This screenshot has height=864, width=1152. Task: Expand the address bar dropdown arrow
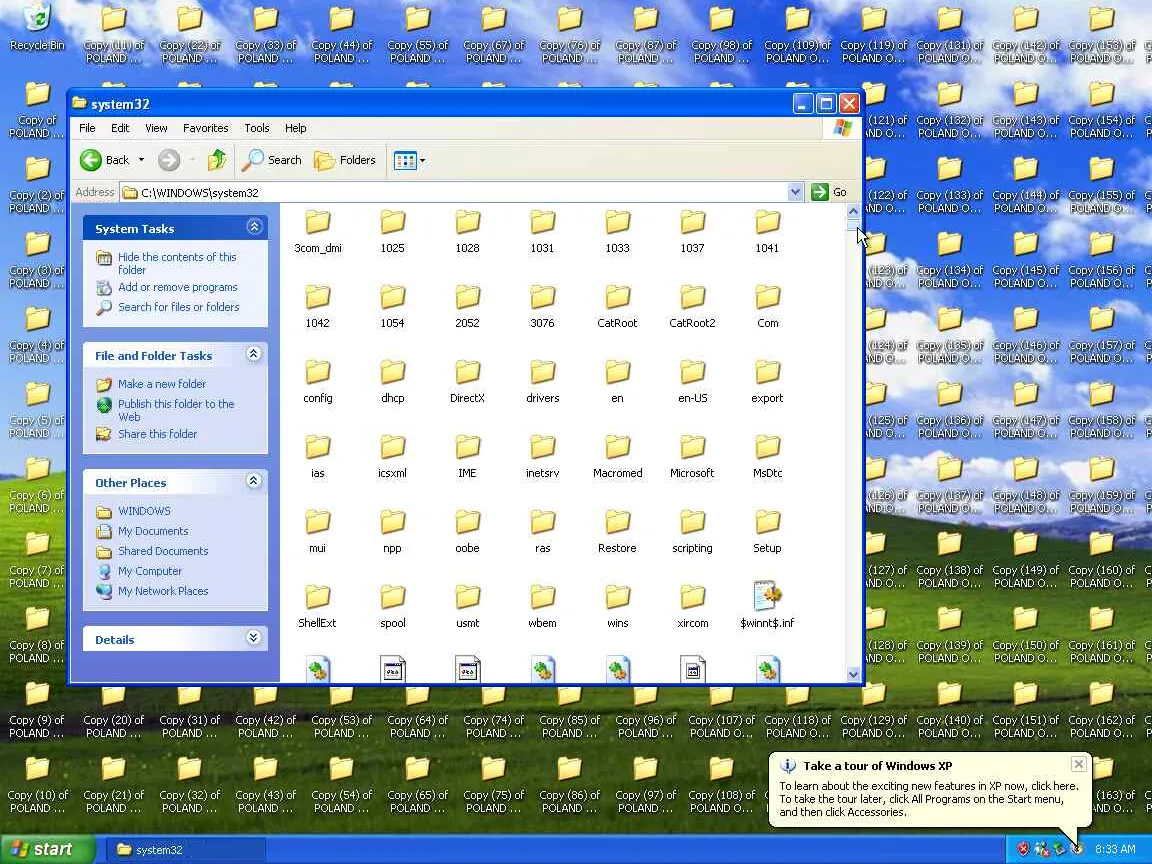(x=796, y=192)
